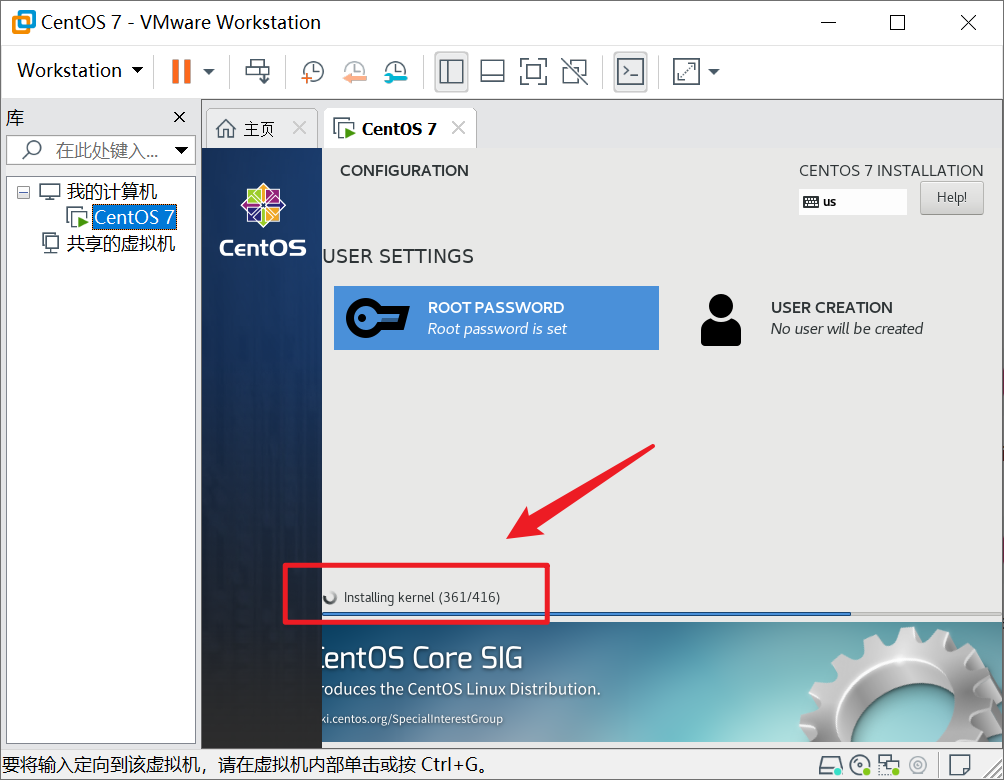Viewport: 1004px width, 780px height.
Task: Open ROOT PASSWORD settings
Action: 496,318
